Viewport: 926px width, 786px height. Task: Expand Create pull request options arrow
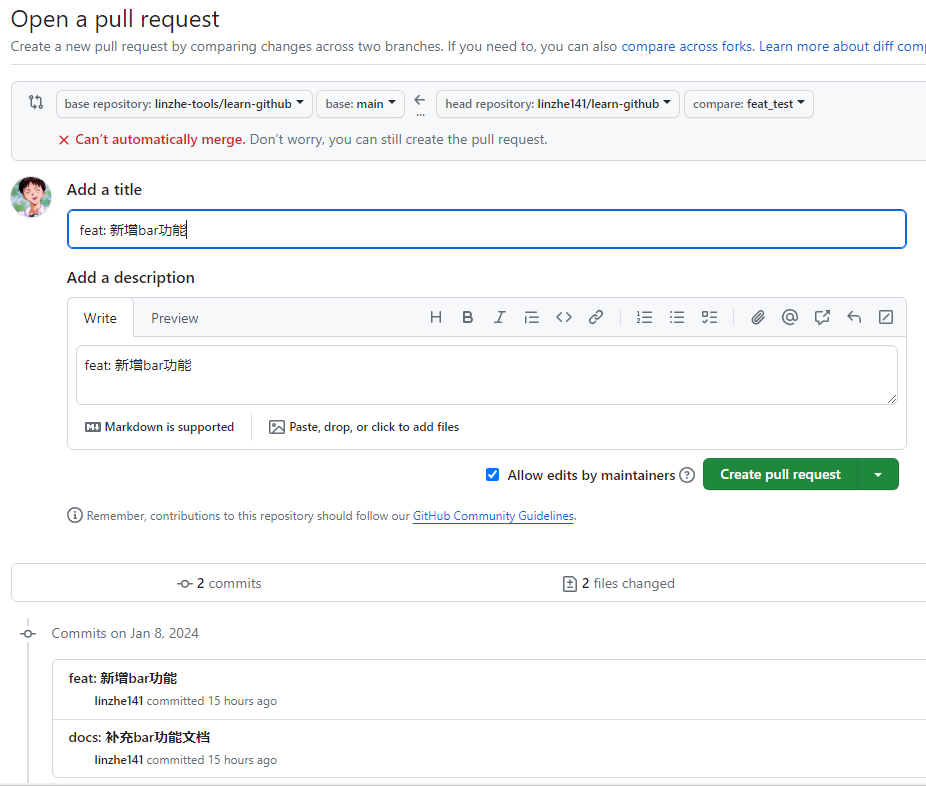click(x=878, y=474)
